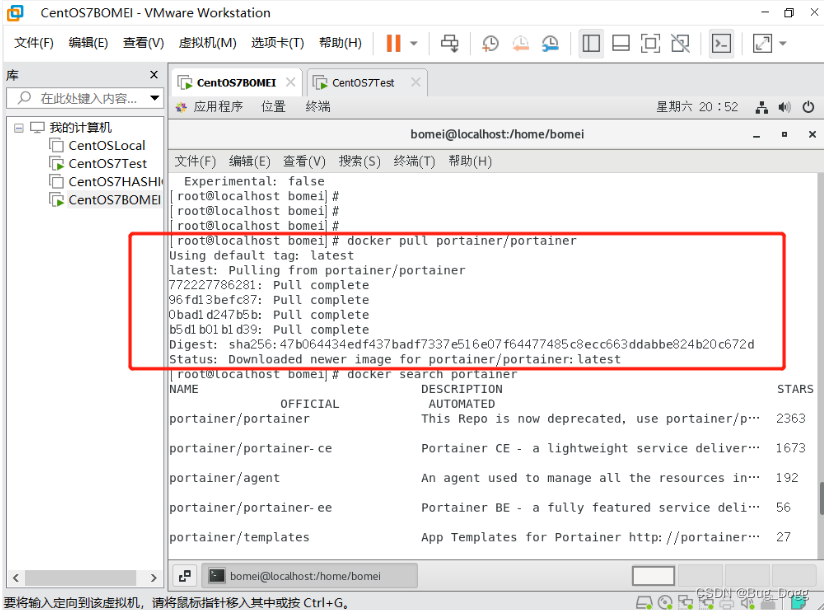Open the snapshot manager icon
This screenshot has height=610, width=824.
click(x=550, y=43)
